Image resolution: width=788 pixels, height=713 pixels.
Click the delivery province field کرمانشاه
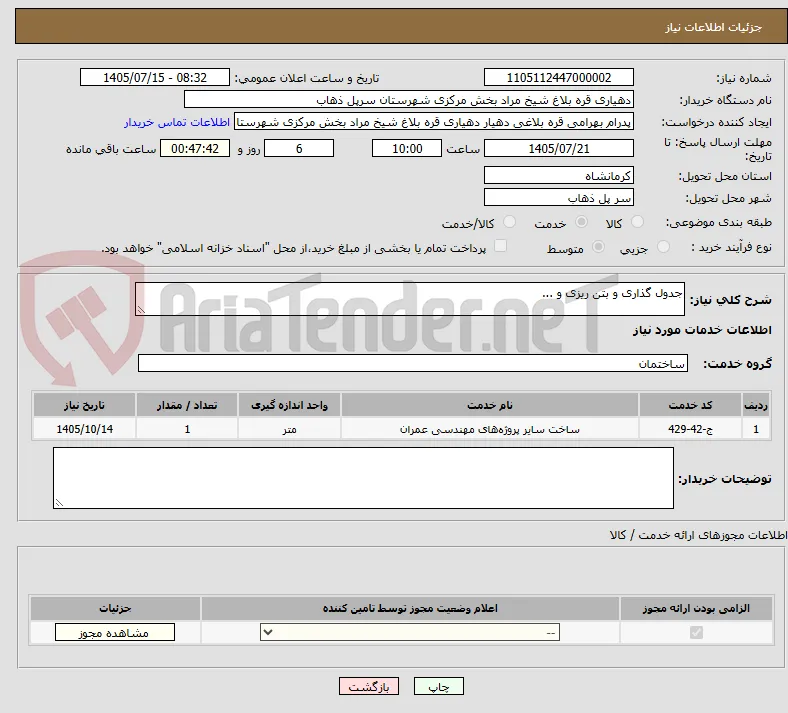pyautogui.click(x=558, y=175)
